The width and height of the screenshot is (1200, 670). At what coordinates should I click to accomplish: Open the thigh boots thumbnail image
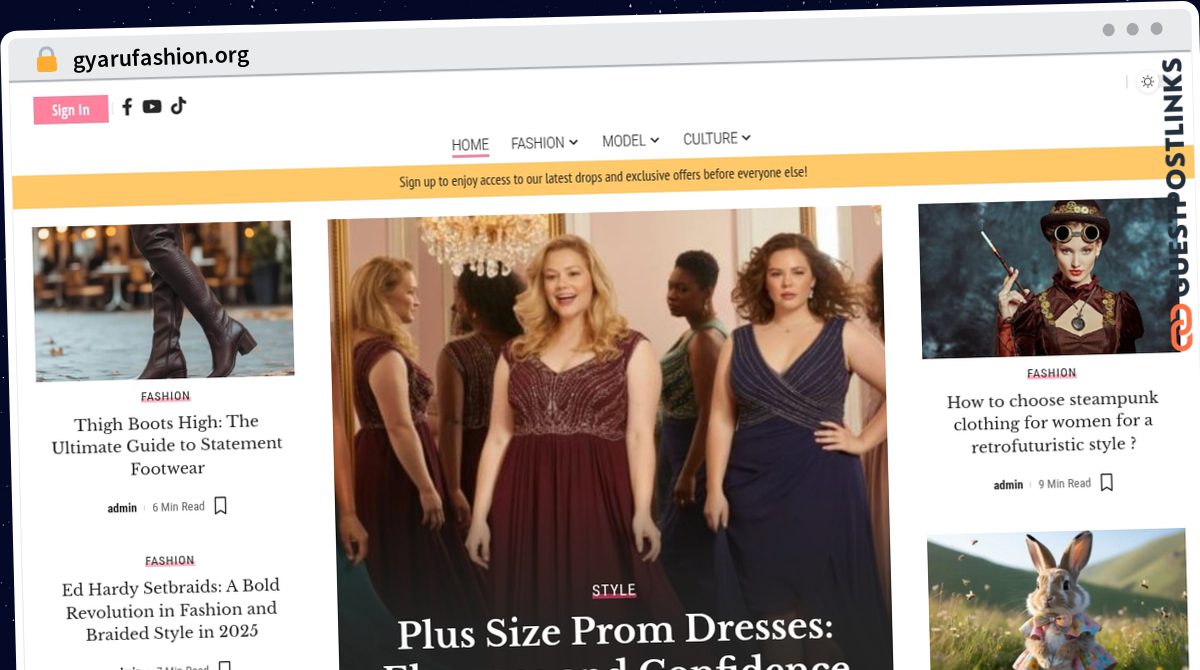click(x=163, y=300)
